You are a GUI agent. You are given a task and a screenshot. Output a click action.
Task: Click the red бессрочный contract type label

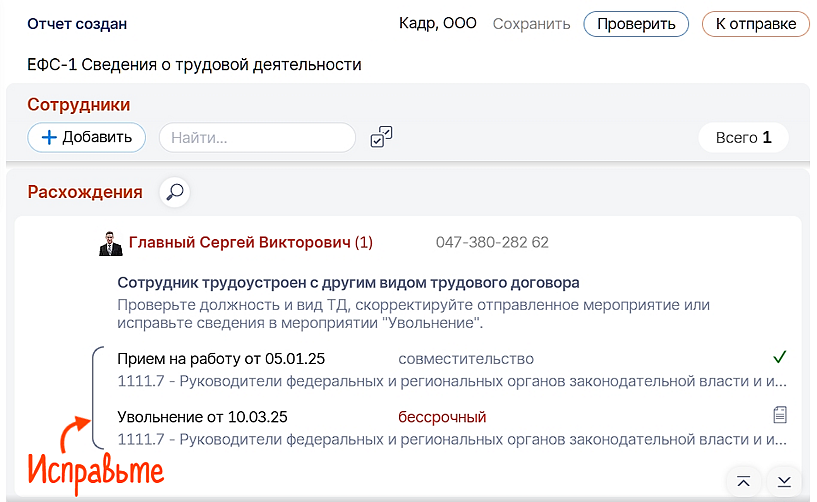tap(442, 417)
